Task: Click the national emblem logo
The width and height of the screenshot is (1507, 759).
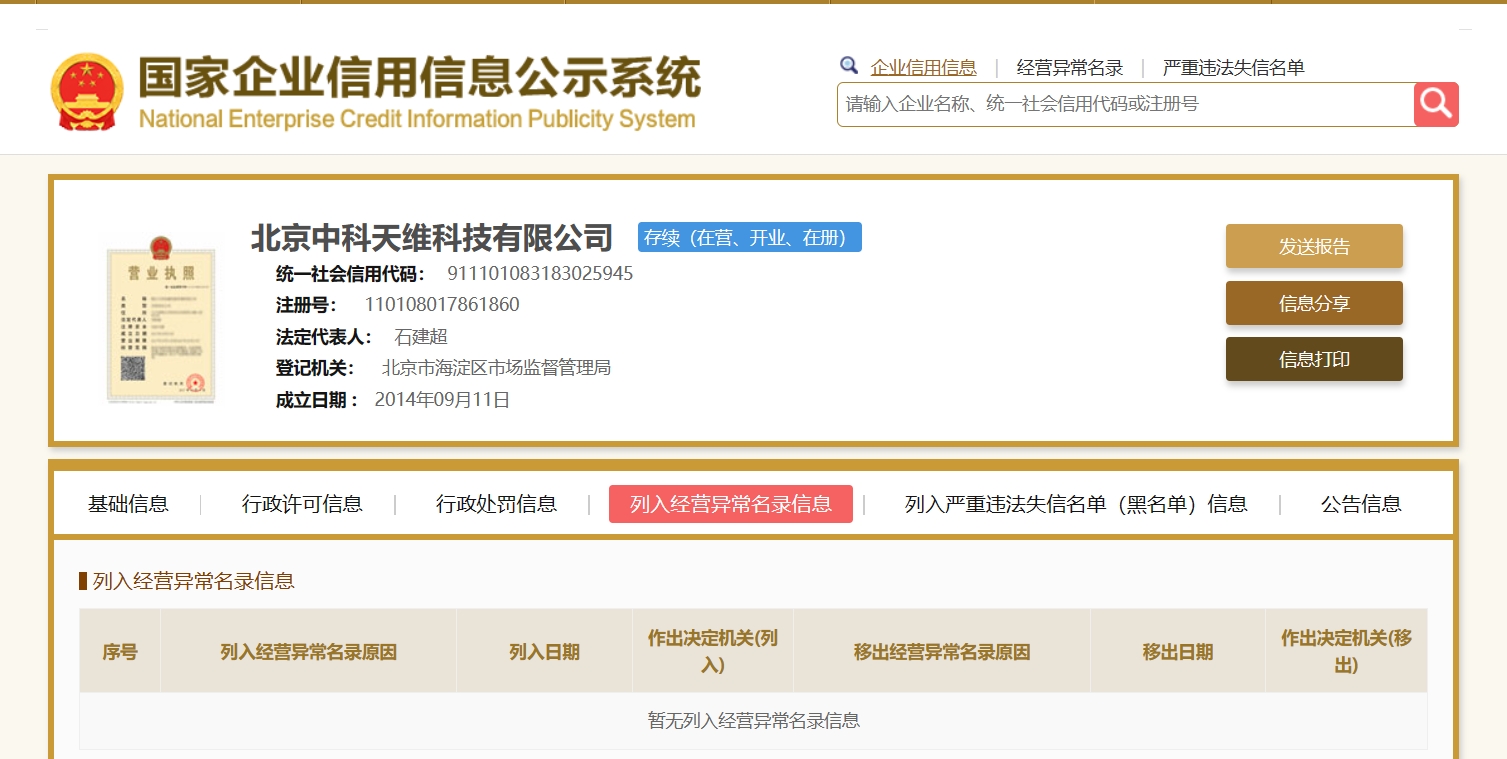Action: tap(87, 92)
